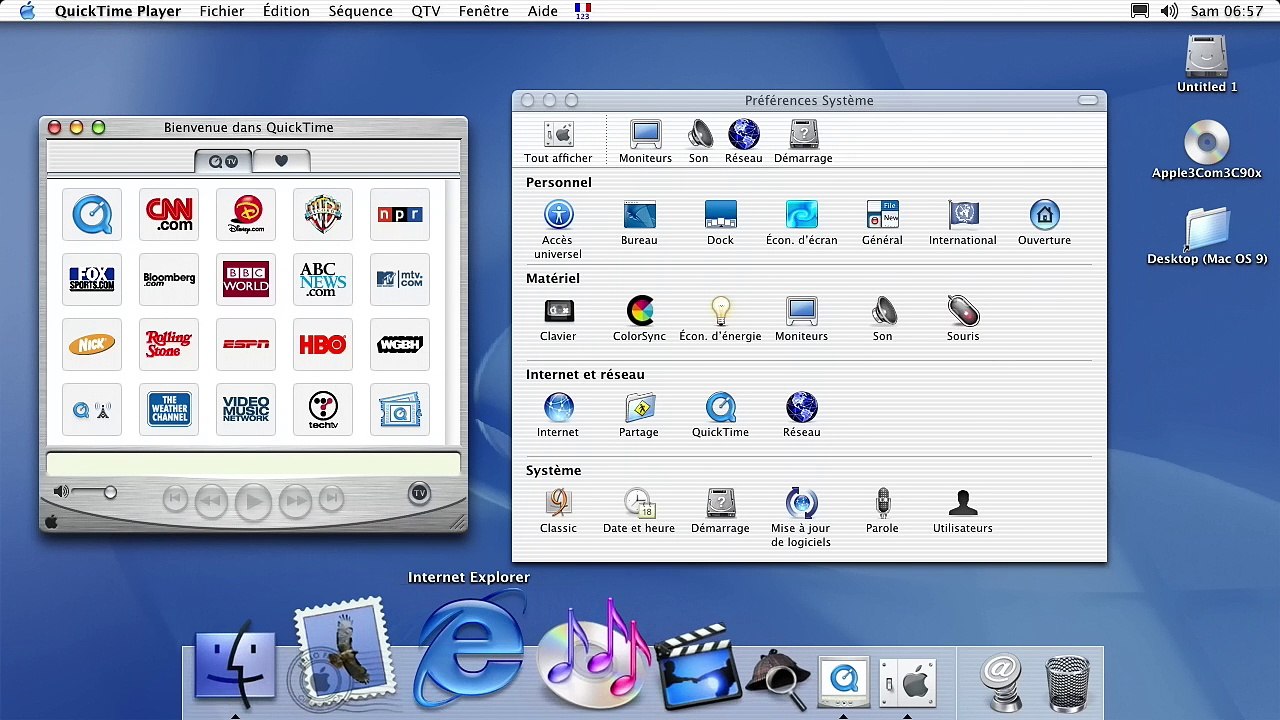Open the Utilisateurs preference pane
The width and height of the screenshot is (1280, 720).
click(x=963, y=510)
